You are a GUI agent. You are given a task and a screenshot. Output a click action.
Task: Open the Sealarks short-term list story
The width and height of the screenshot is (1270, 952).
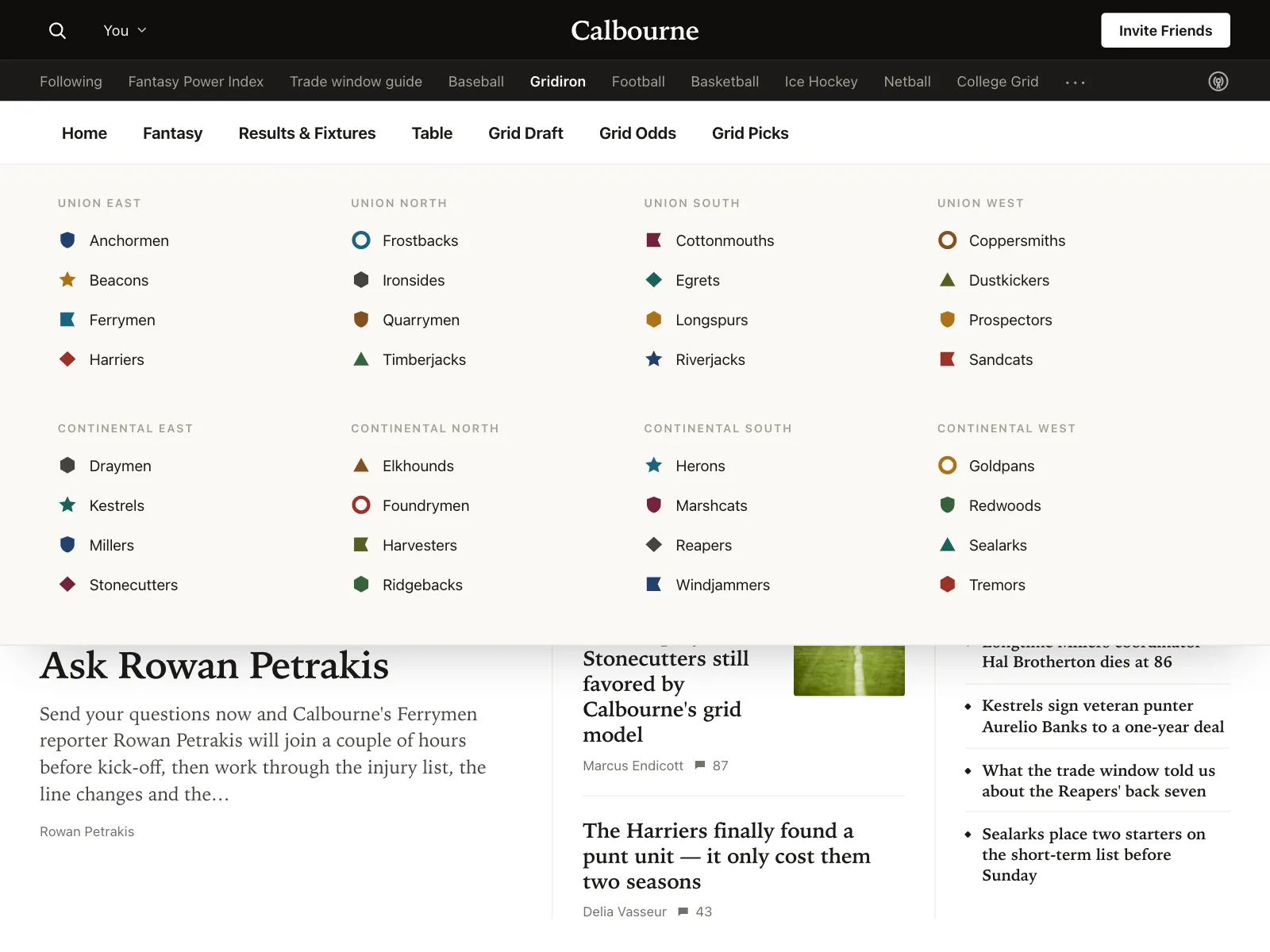[x=1093, y=854]
